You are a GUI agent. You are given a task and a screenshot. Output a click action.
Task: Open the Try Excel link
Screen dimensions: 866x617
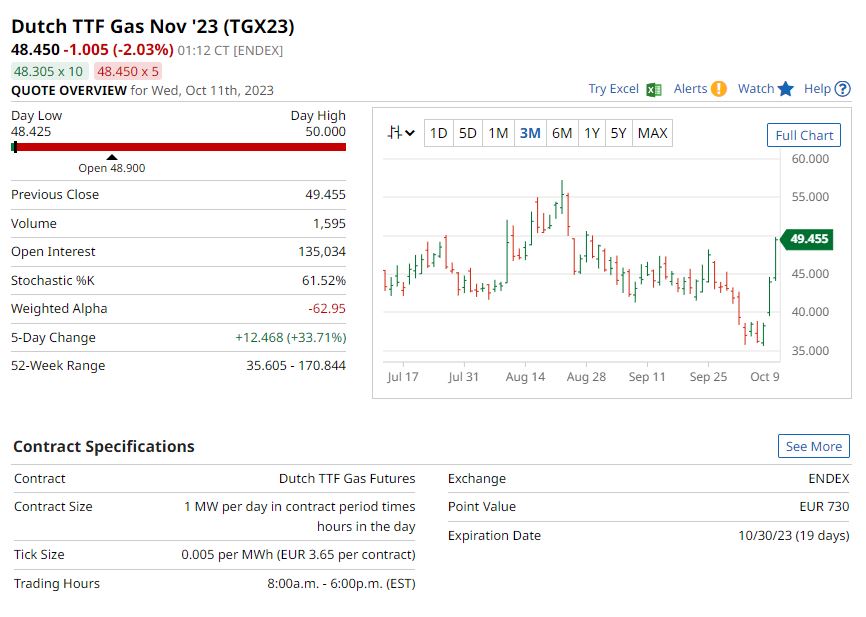(x=613, y=89)
